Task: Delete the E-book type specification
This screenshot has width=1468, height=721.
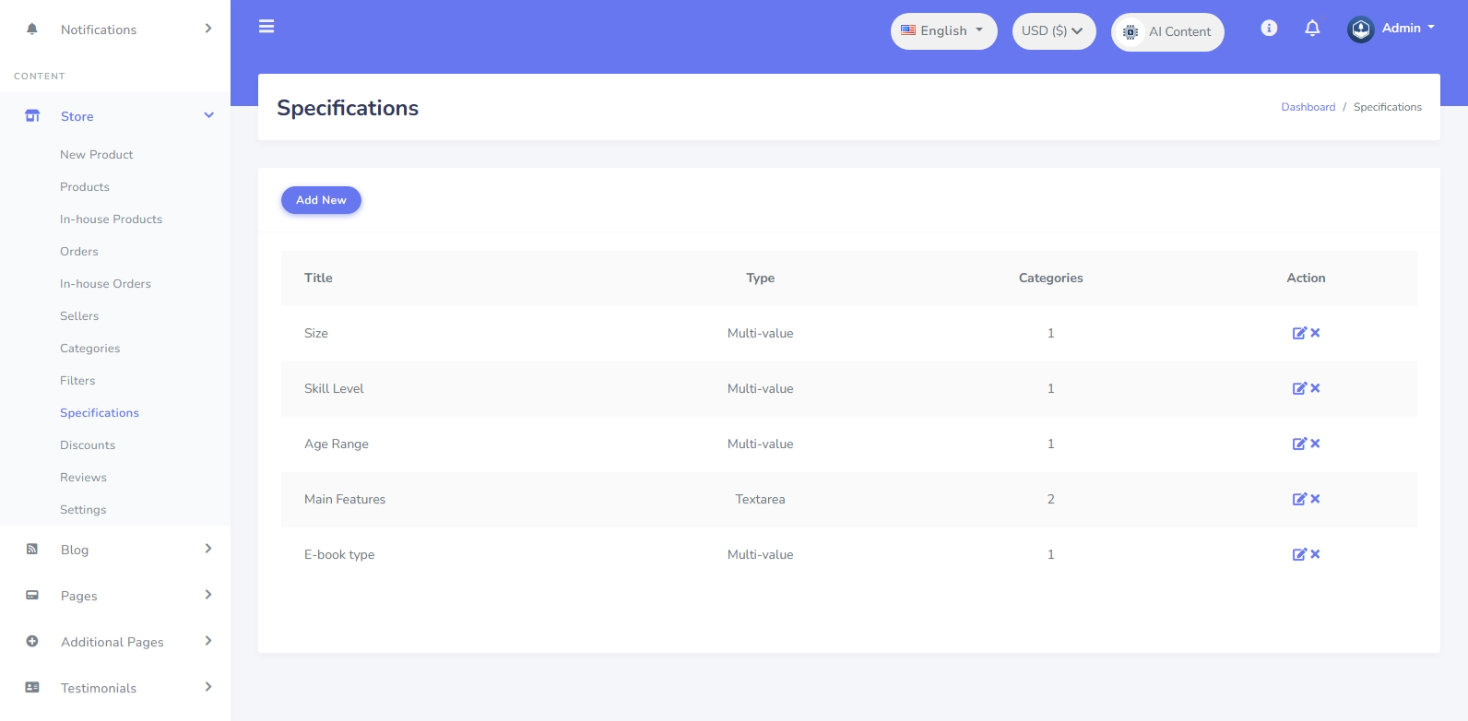Action: pos(1315,554)
